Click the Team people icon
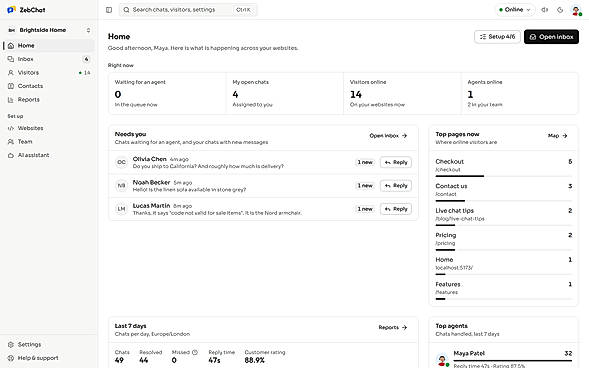 coord(11,142)
